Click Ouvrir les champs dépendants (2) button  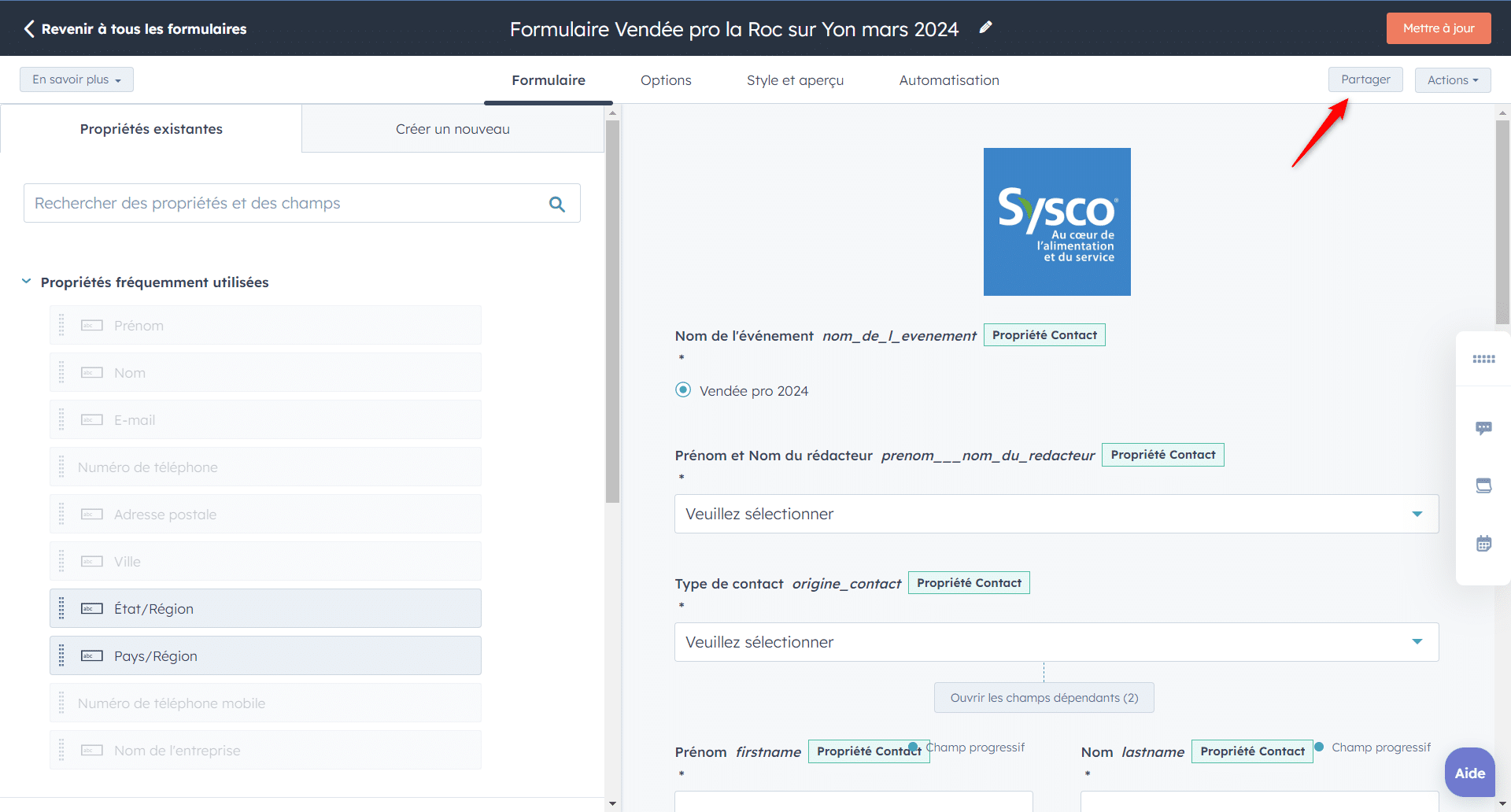click(x=1044, y=698)
